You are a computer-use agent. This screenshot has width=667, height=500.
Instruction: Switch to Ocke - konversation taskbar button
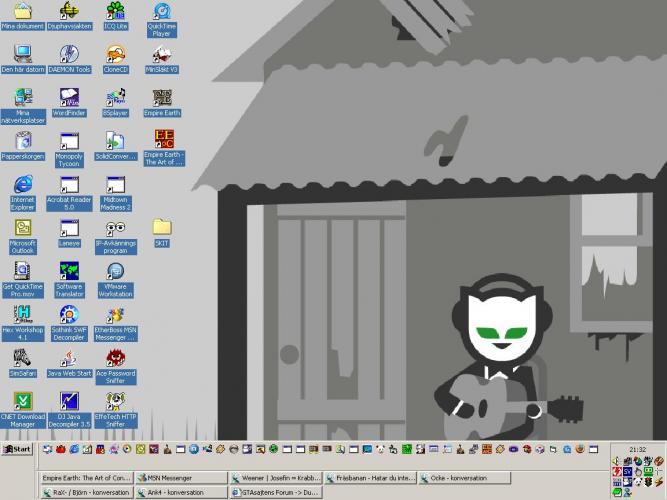tap(465, 478)
